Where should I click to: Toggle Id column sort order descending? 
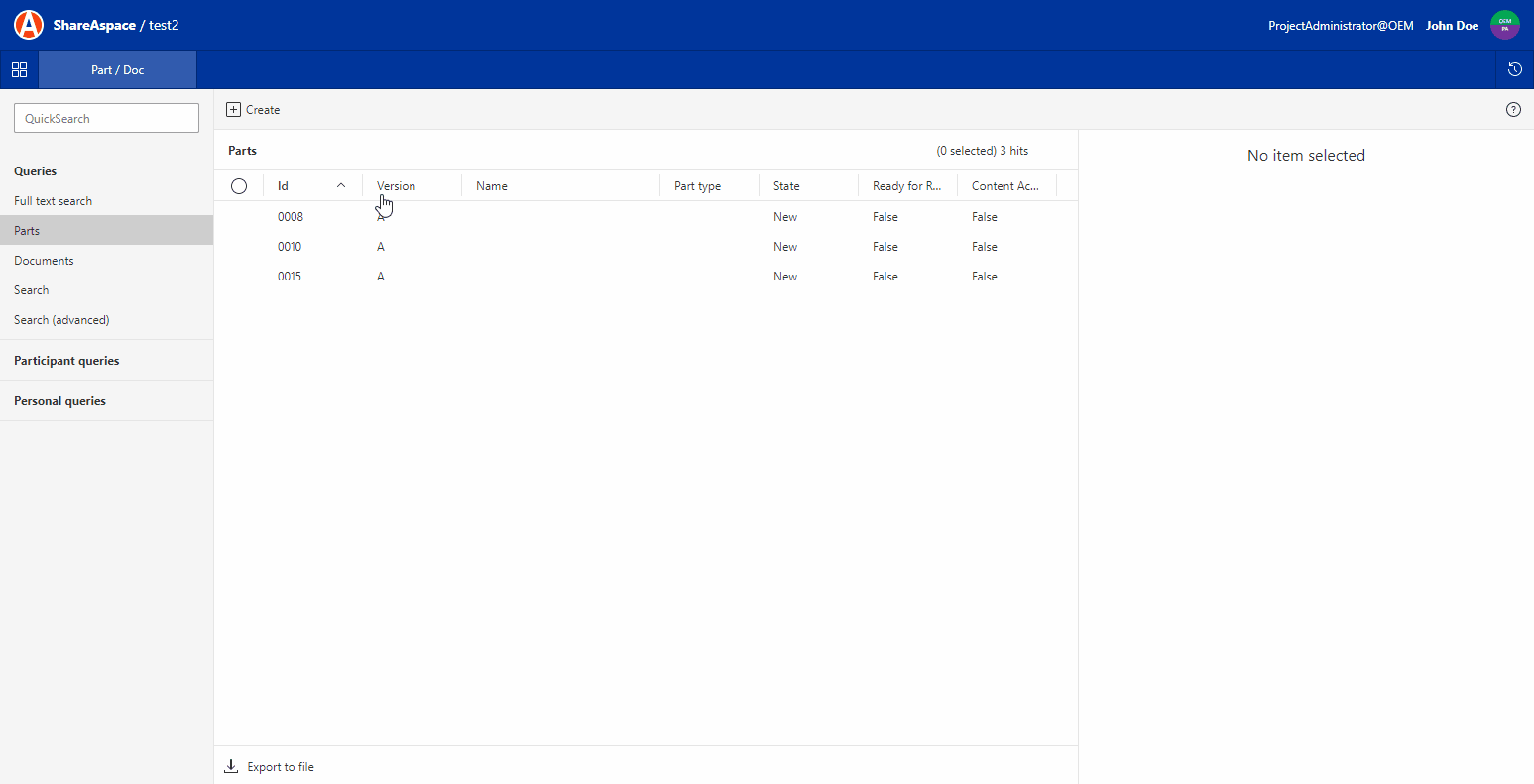coord(341,185)
